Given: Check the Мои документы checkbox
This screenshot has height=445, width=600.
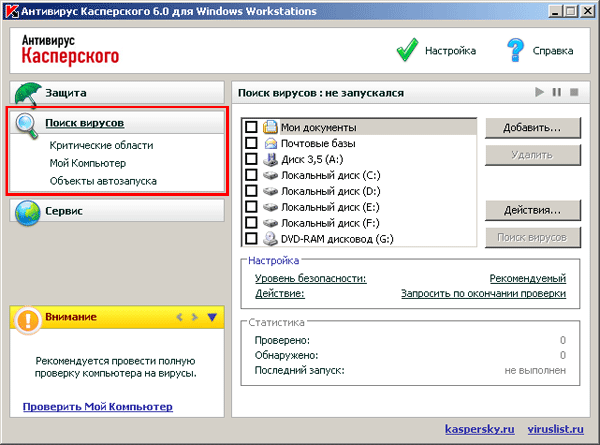Looking at the screenshot, I should point(251,127).
